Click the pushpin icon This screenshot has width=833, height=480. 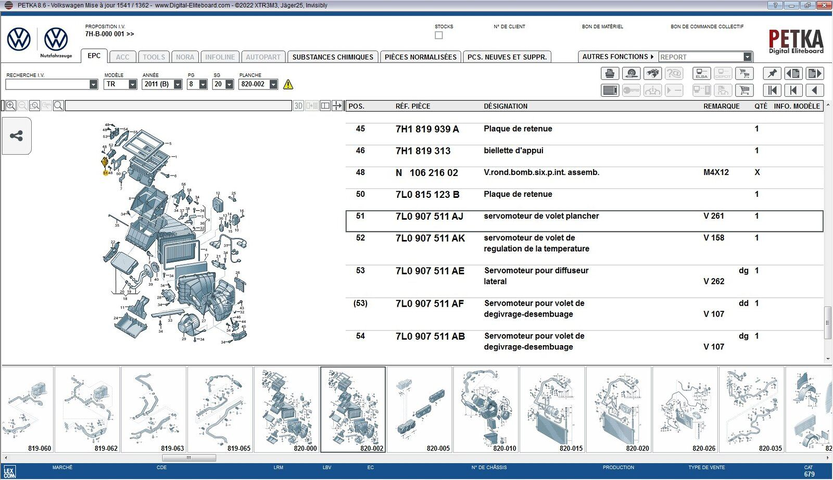pos(772,73)
